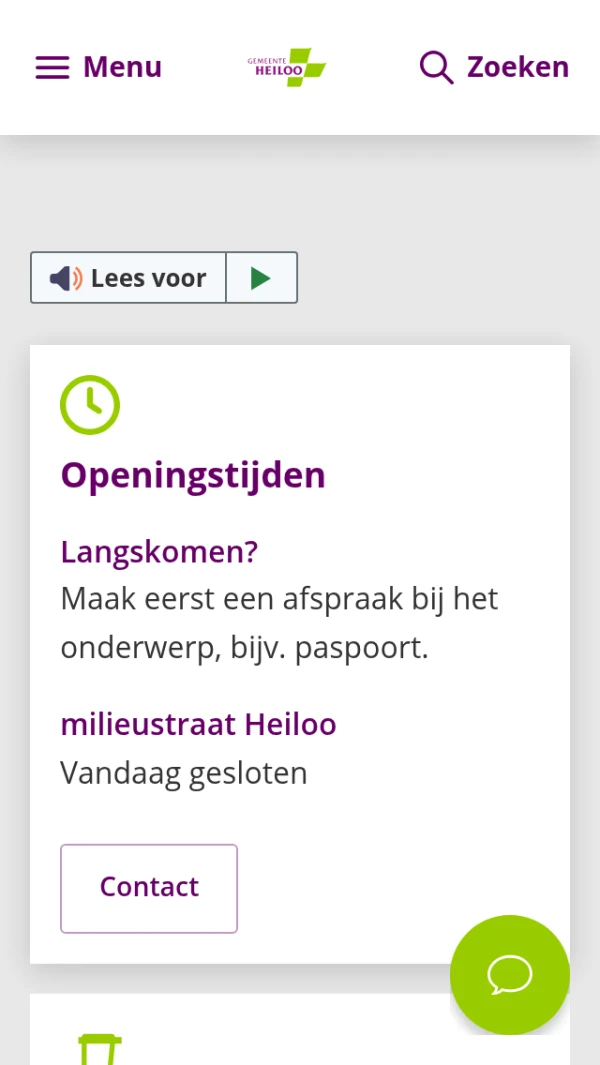Click the green clock icon
The height and width of the screenshot is (1065, 600).
(x=90, y=405)
